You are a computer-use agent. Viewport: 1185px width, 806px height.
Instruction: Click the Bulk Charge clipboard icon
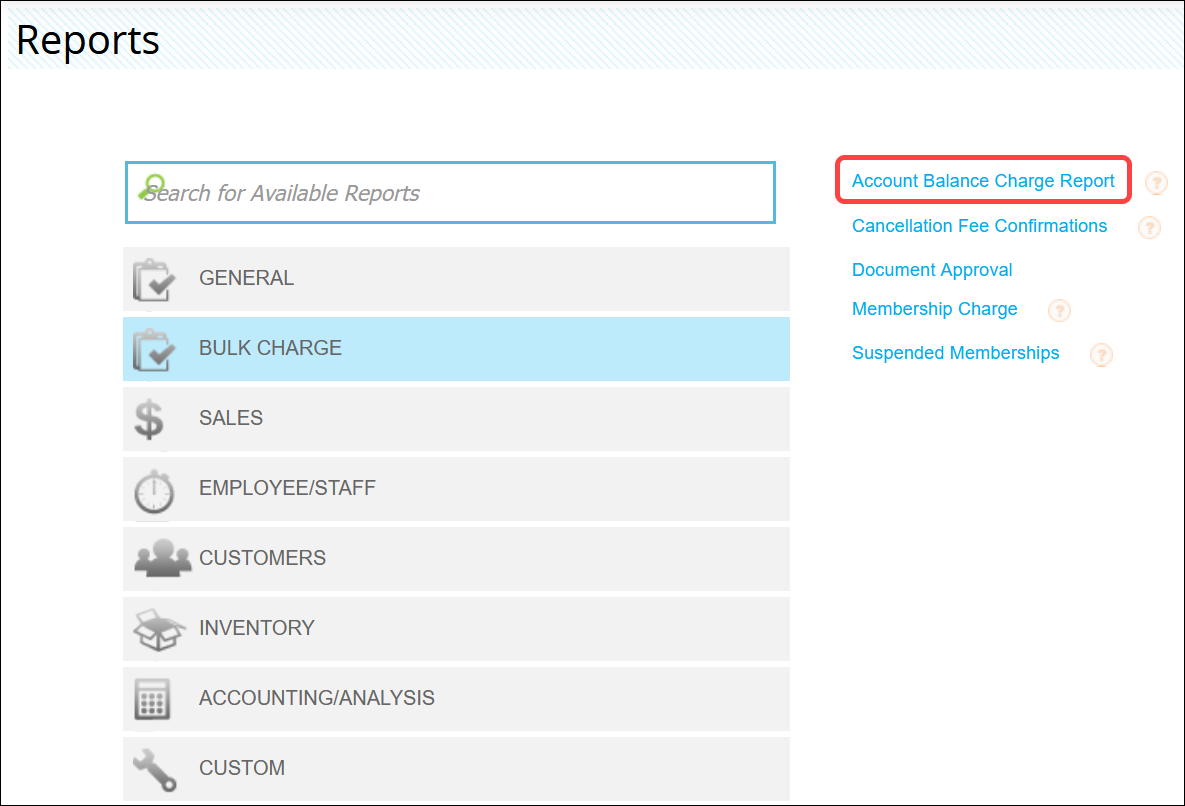tap(154, 350)
